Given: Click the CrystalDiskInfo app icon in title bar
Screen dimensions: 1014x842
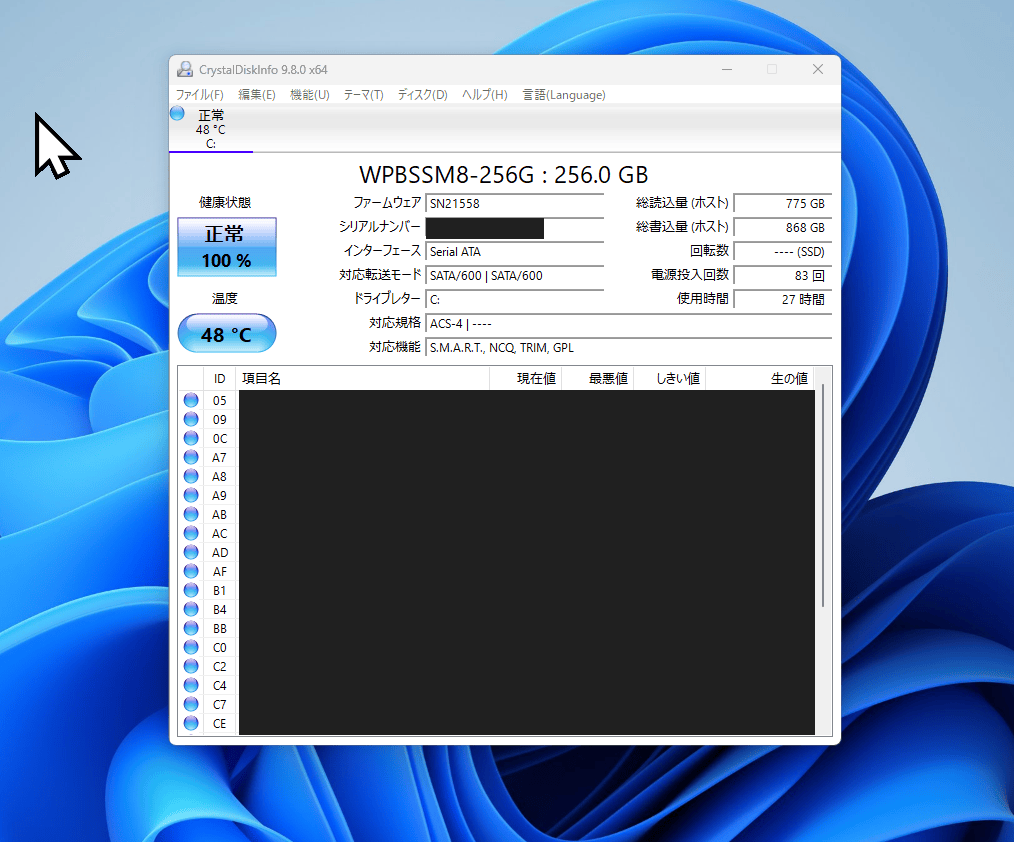Looking at the screenshot, I should point(185,69).
